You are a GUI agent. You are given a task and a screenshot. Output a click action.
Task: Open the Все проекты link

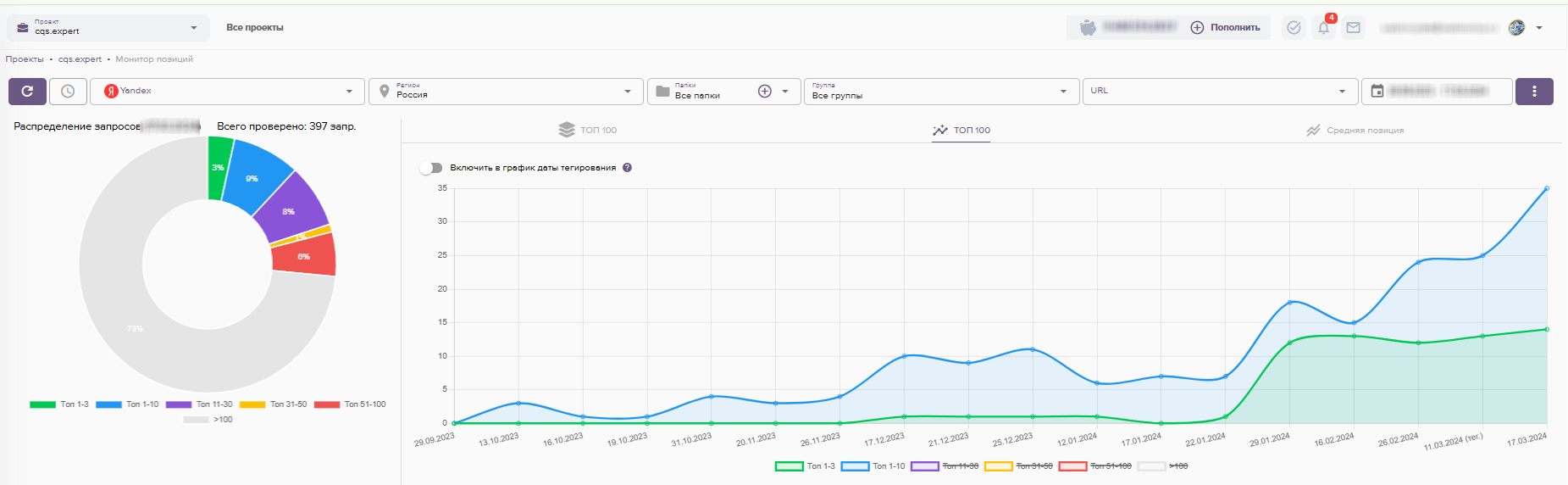[255, 28]
